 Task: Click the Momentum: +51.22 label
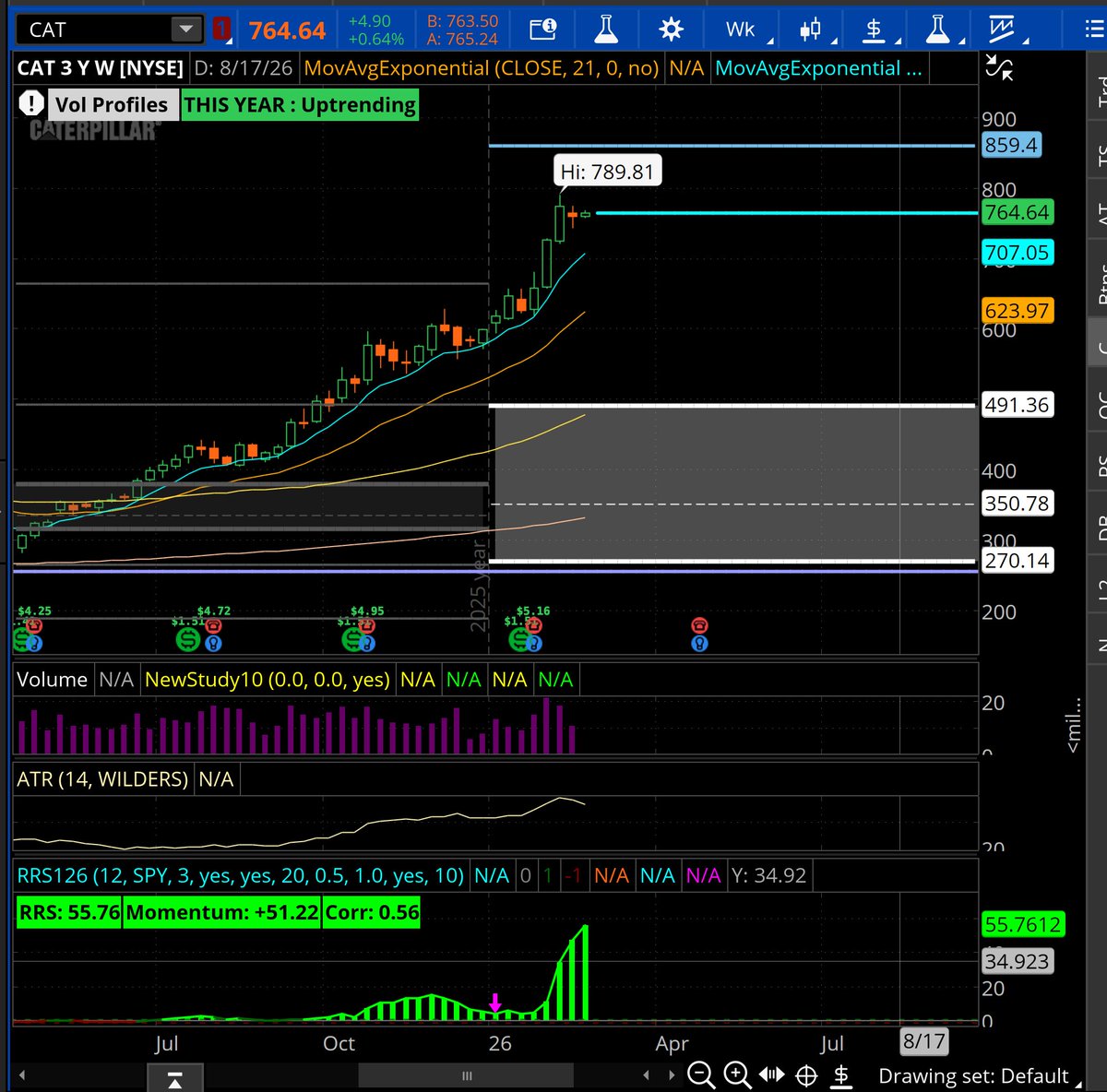[222, 912]
